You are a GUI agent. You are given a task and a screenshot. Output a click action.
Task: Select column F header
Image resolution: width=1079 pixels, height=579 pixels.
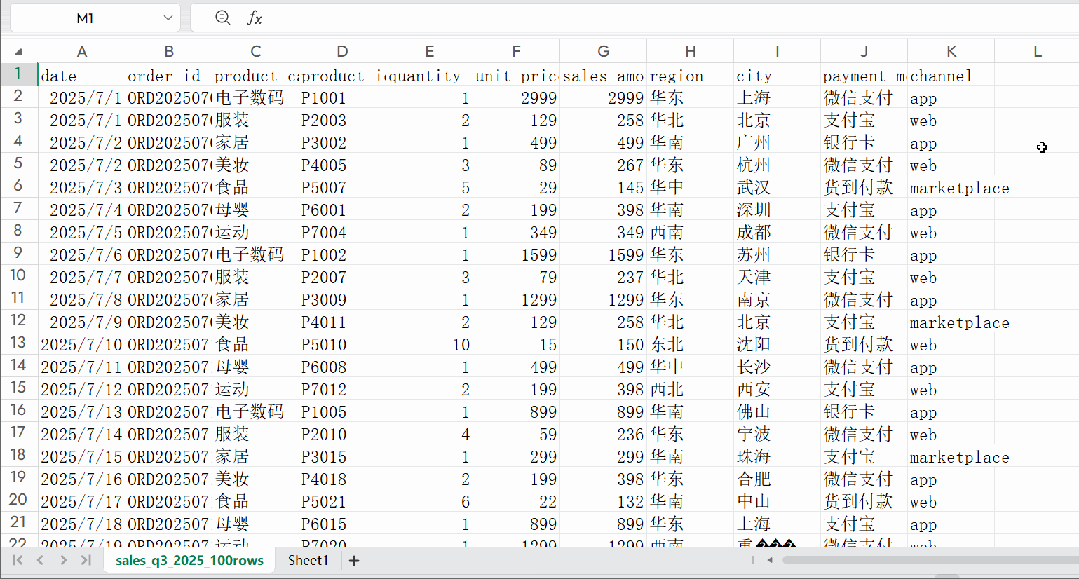click(x=516, y=52)
